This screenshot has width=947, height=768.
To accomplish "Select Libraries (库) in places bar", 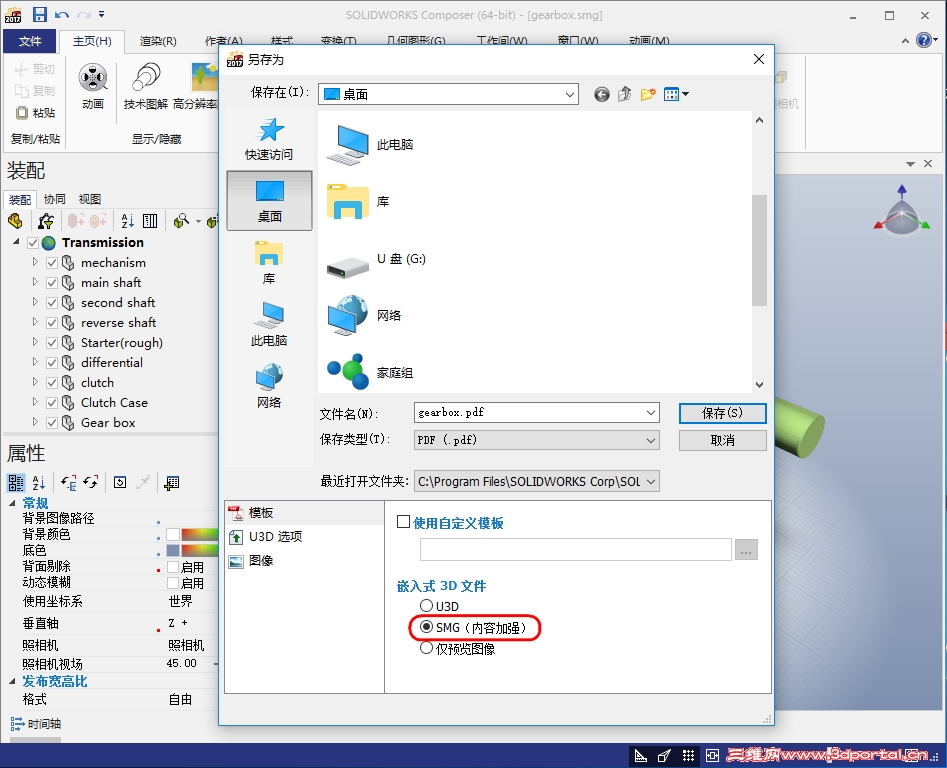I will coord(269,263).
